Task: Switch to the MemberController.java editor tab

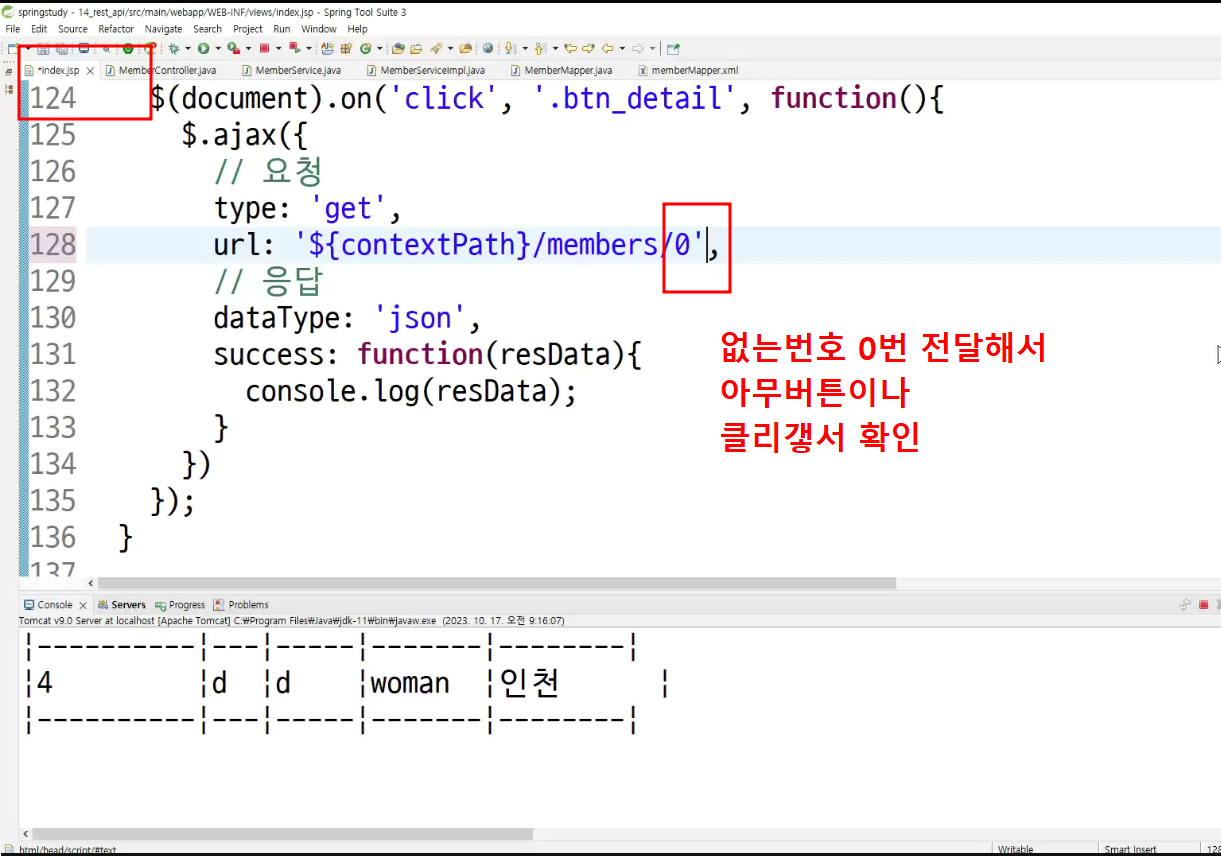Action: point(159,71)
